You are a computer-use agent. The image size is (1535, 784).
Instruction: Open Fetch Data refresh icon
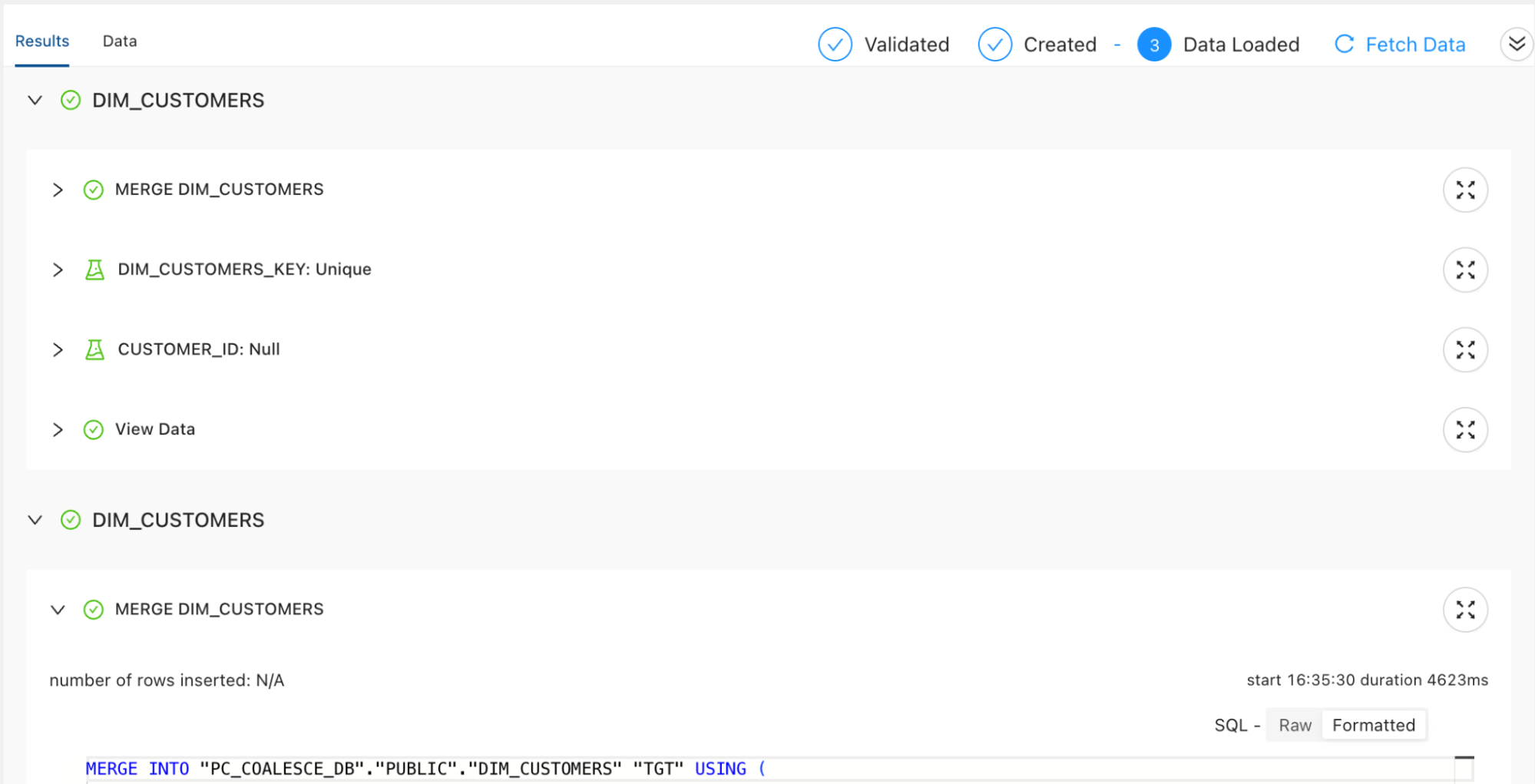point(1344,44)
